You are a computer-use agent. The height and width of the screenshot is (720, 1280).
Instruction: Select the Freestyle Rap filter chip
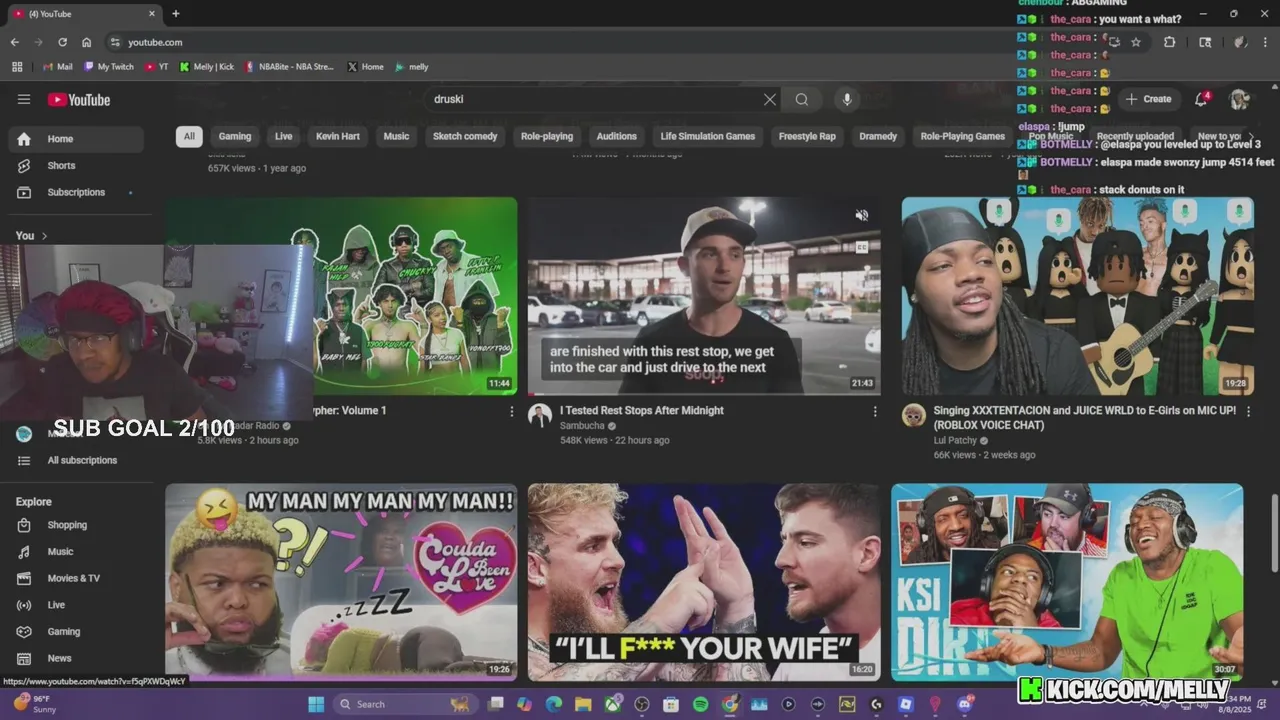pos(807,136)
